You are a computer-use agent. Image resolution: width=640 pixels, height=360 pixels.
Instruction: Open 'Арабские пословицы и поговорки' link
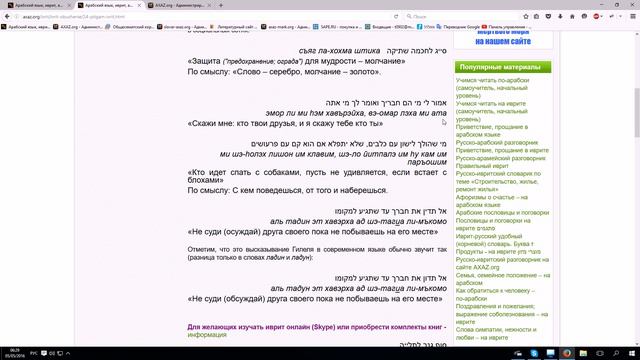tap(502, 213)
